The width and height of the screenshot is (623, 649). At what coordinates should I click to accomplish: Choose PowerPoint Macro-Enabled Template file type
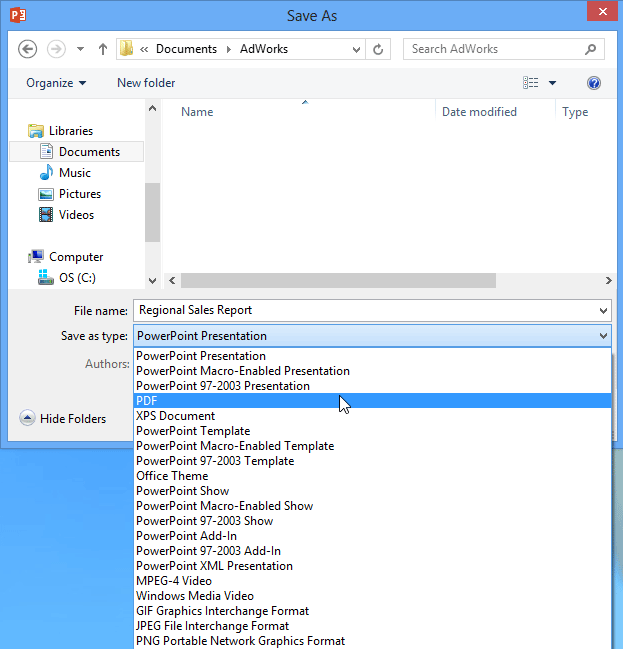point(373,446)
